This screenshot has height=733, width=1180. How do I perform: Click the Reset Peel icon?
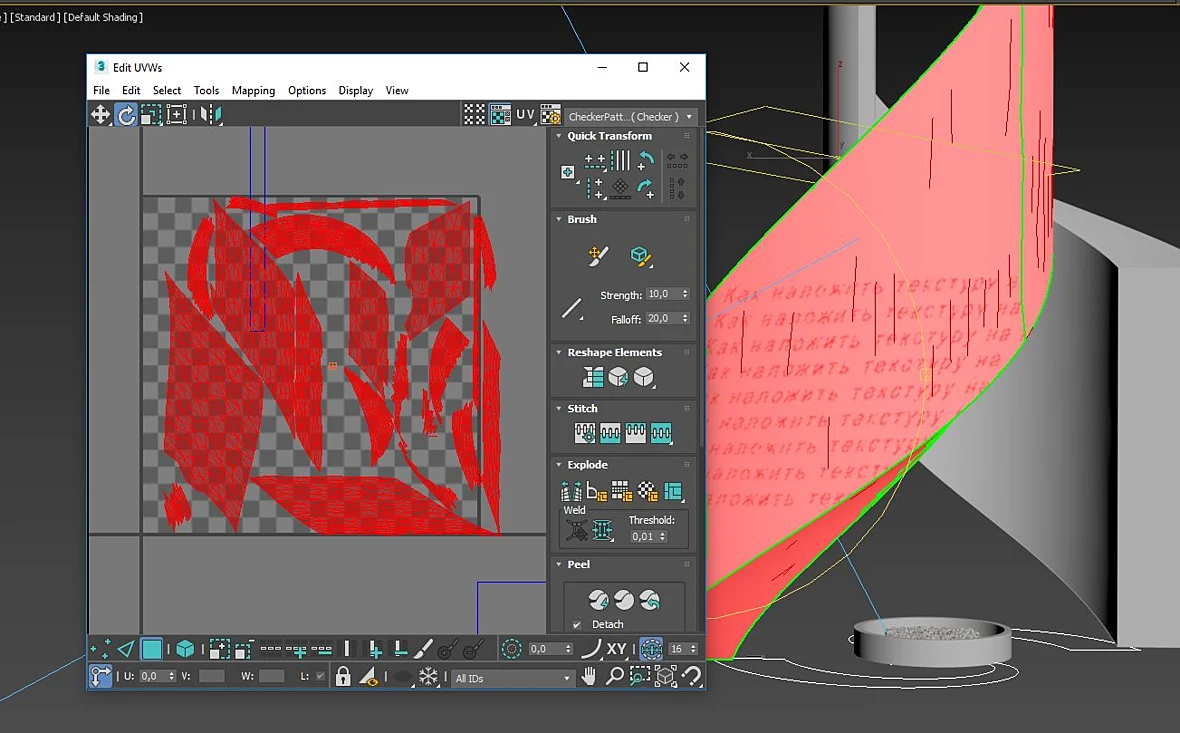coord(649,600)
